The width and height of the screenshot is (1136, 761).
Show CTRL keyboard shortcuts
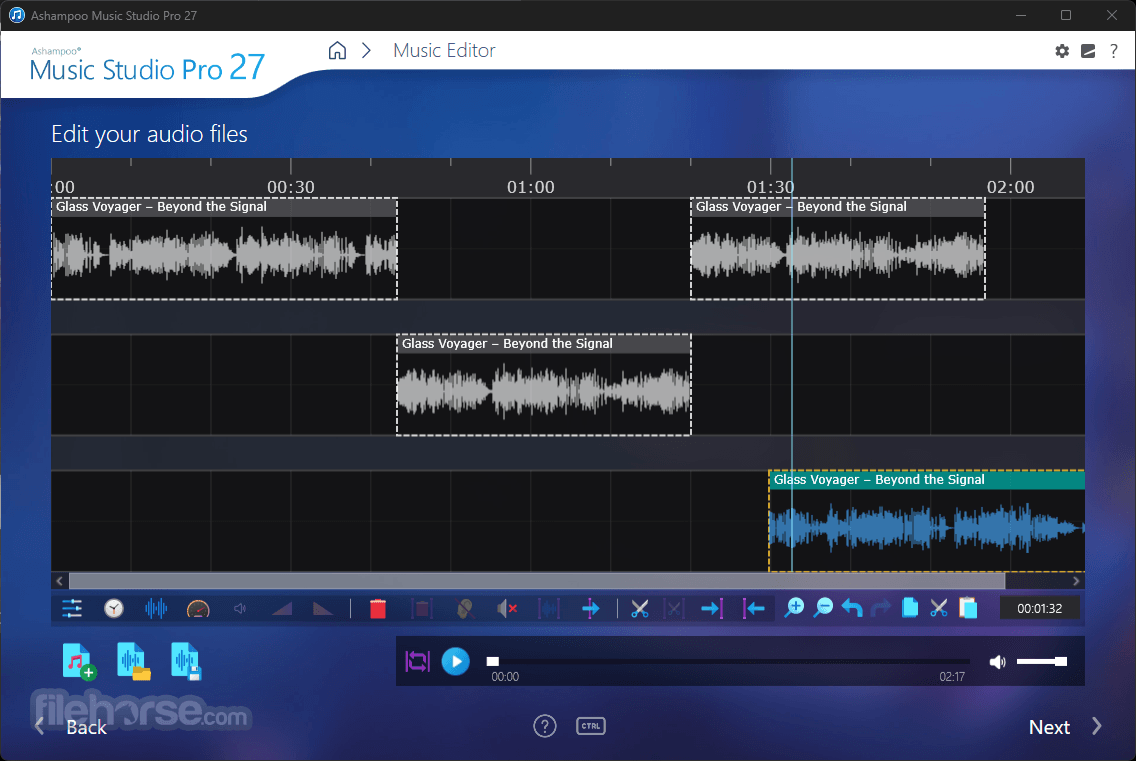[590, 725]
